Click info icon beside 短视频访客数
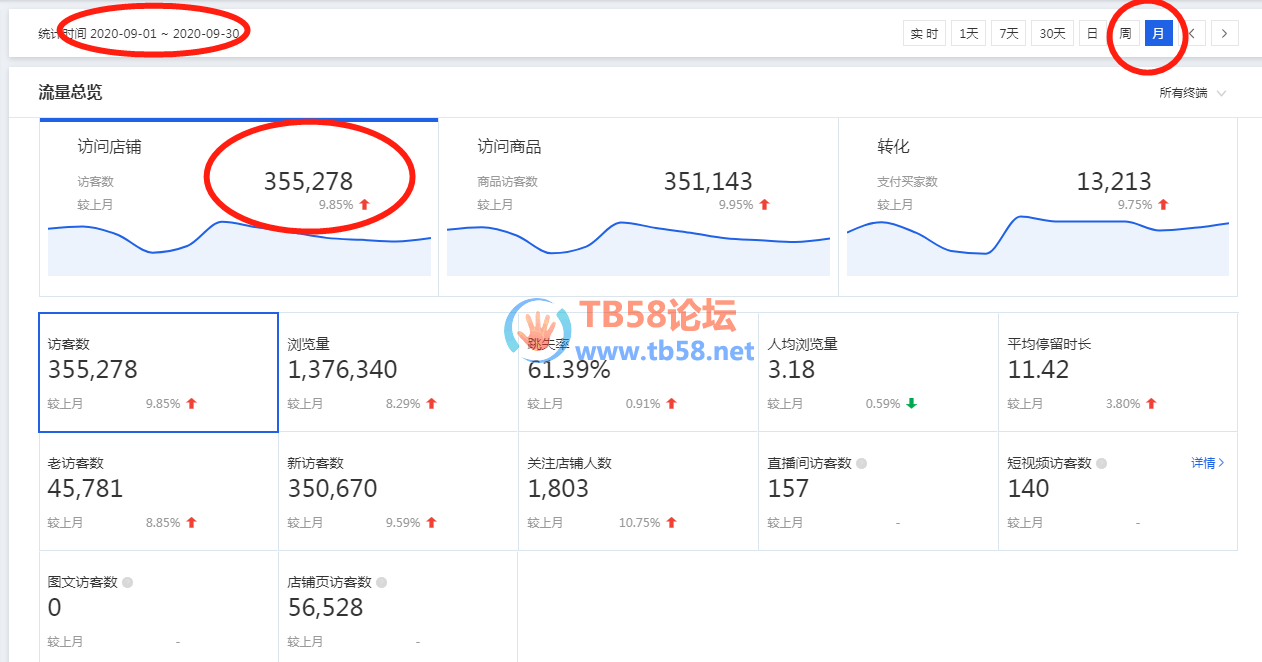Screen dimensions: 1262x662 tap(1102, 464)
